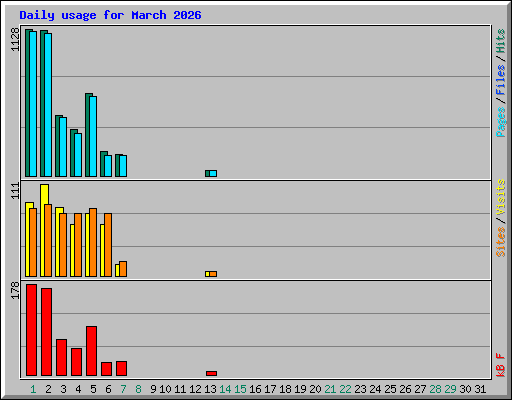Click the day 1 red KB bar

[31, 330]
